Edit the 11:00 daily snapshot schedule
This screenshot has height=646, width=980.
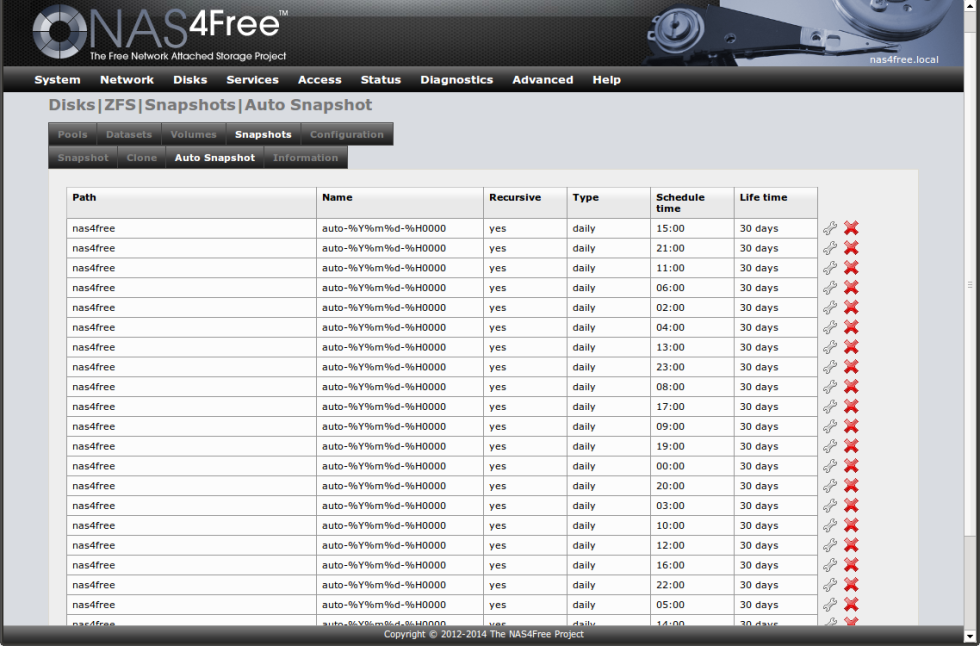[x=829, y=267]
